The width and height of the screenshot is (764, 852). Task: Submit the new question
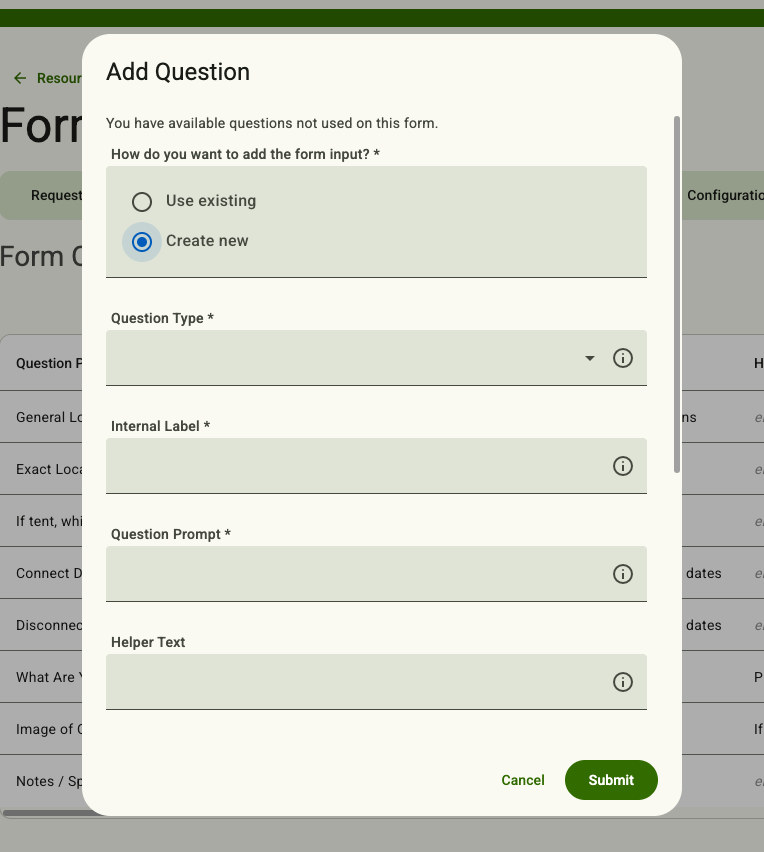(611, 780)
